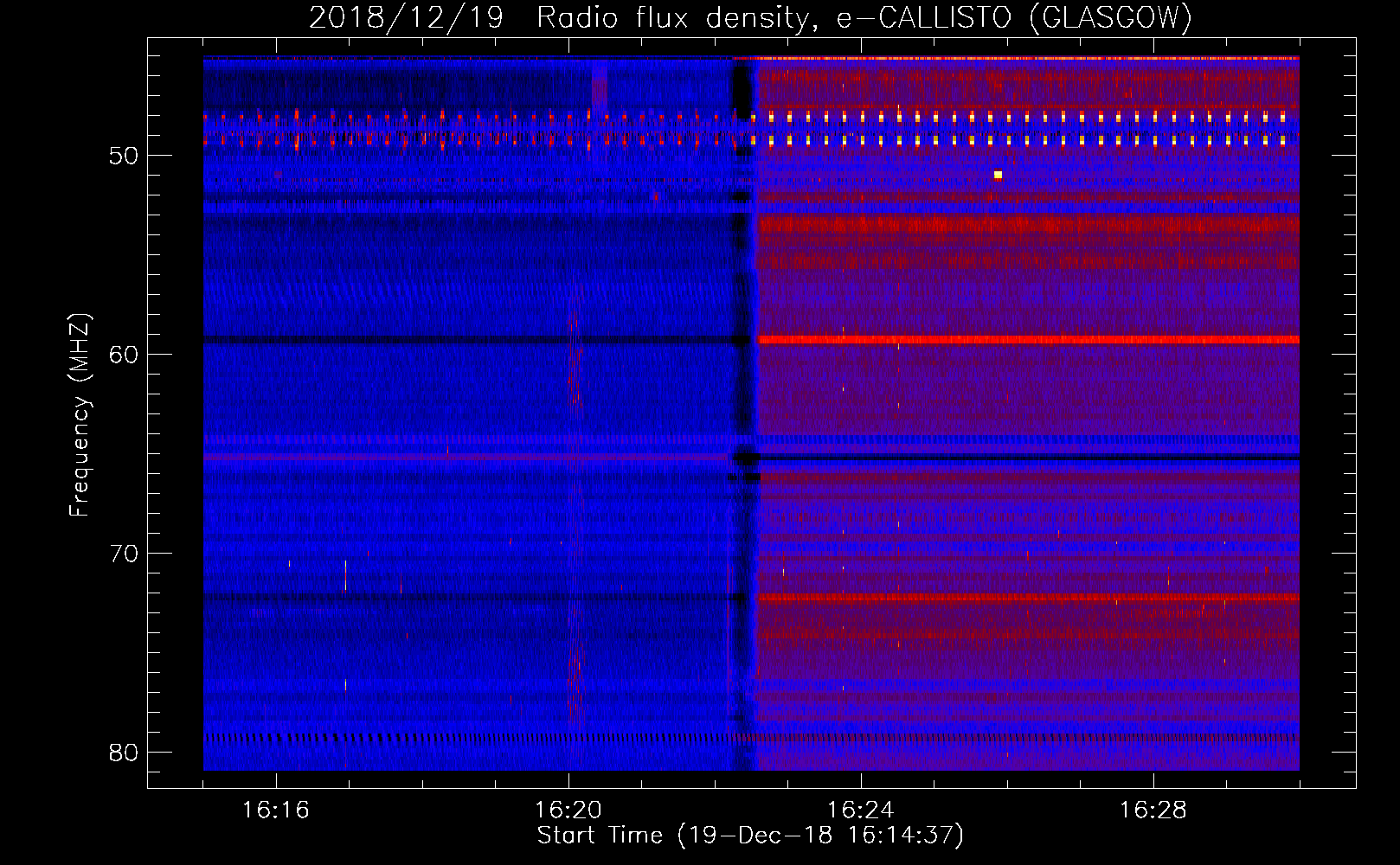Click the 16:20 time tick label
The width and height of the screenshot is (1400, 865).
tap(568, 811)
